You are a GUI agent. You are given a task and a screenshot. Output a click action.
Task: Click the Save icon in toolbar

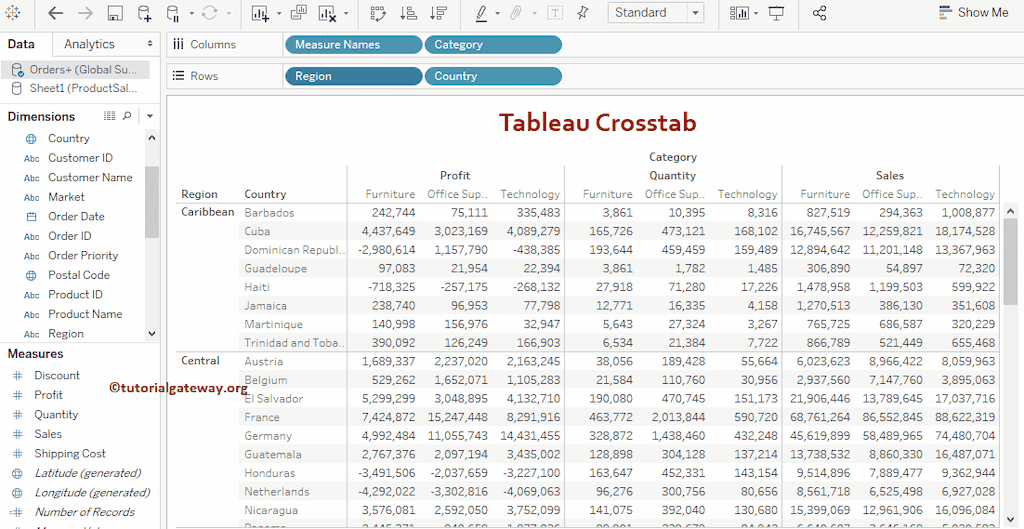[115, 13]
